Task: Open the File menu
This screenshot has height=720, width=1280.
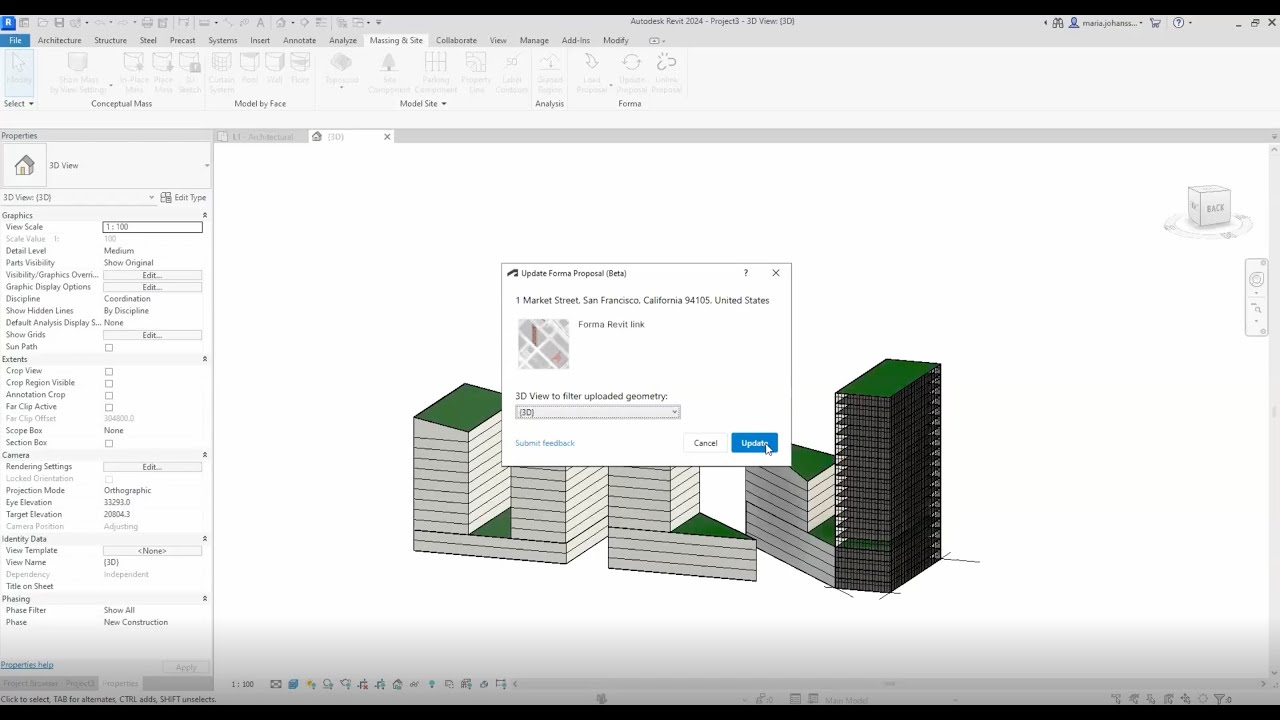Action: click(x=15, y=40)
